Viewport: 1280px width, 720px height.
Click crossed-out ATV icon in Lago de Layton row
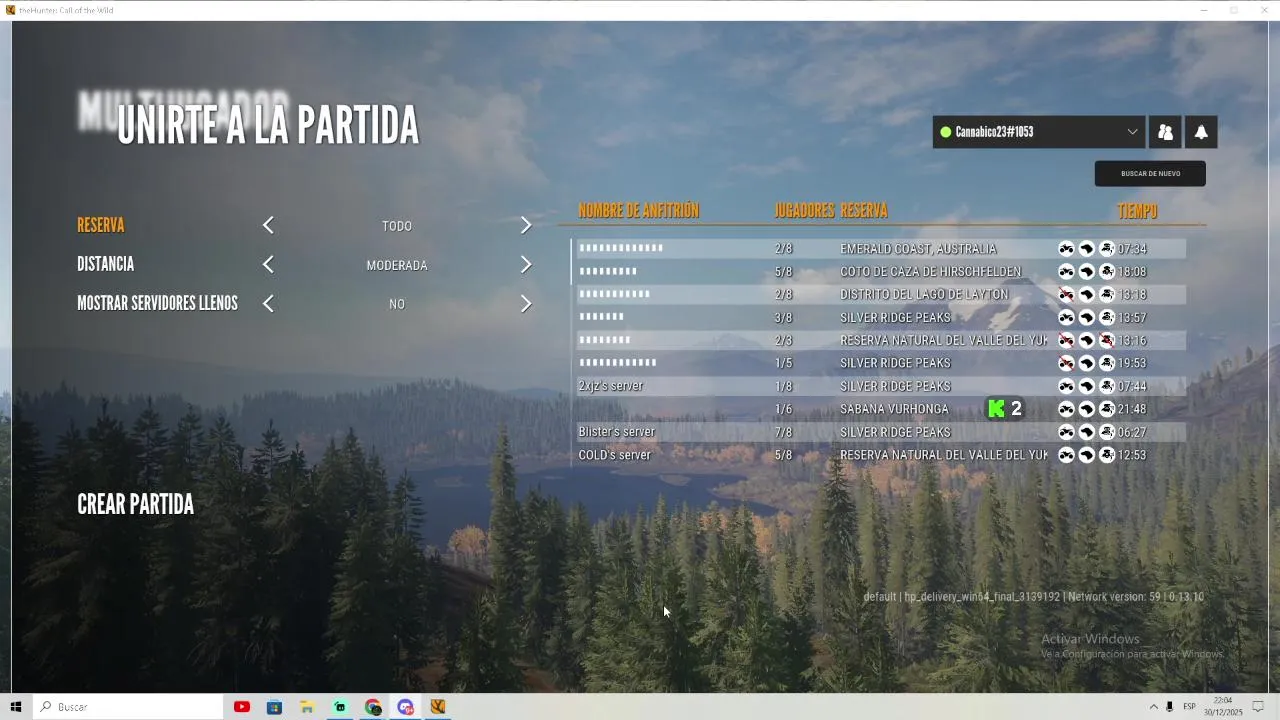tap(1066, 295)
